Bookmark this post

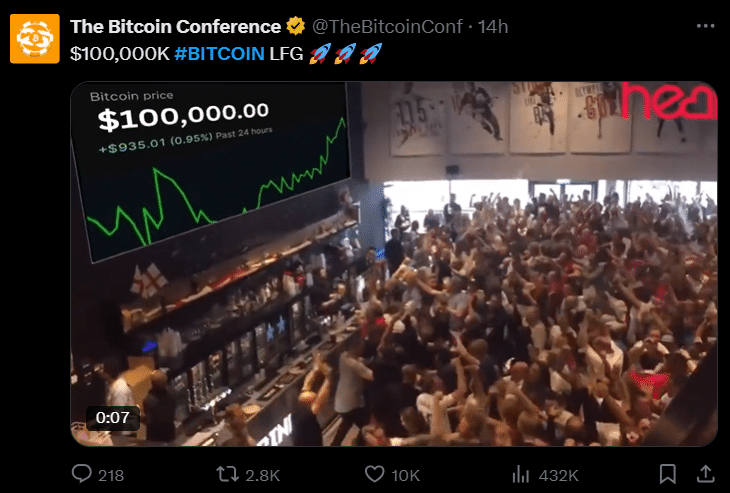tap(668, 474)
